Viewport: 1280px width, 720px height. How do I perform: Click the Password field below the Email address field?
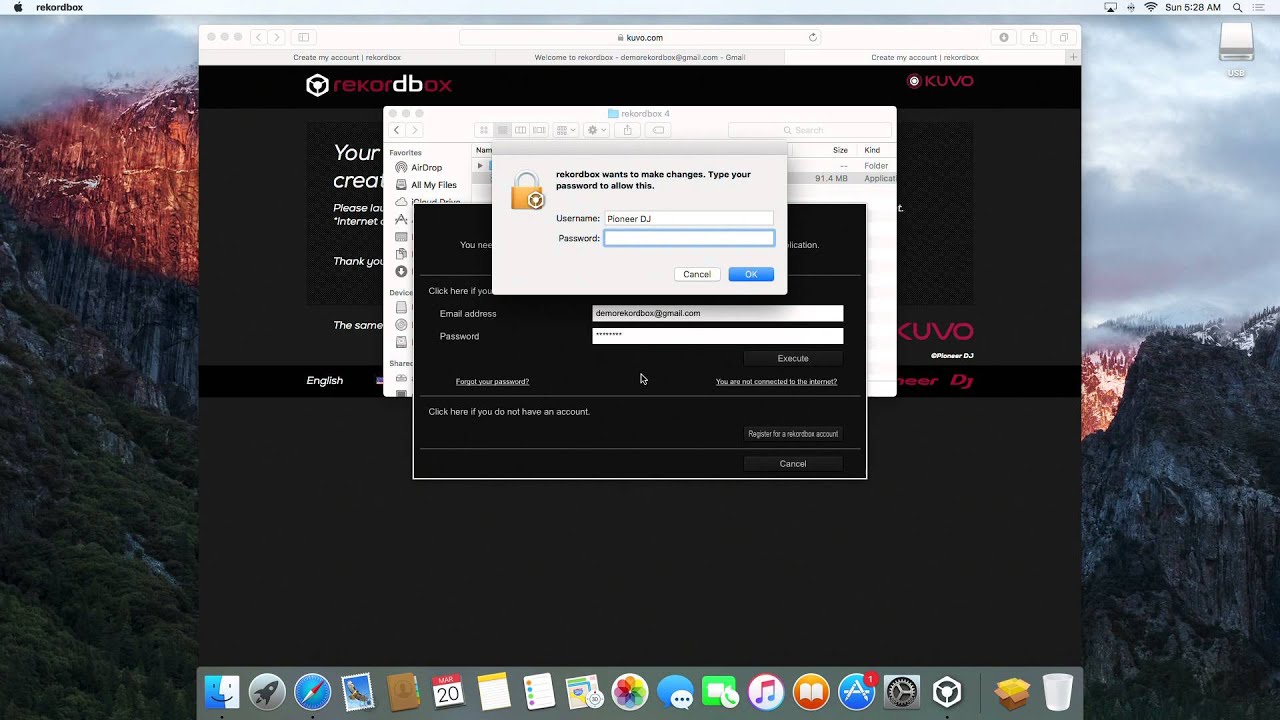(717, 336)
